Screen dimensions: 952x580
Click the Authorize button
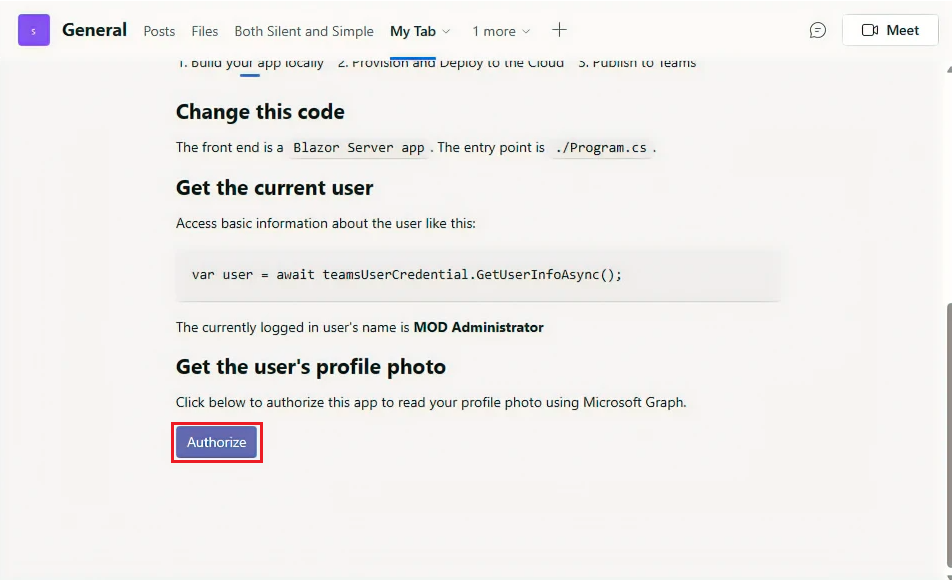(x=216, y=442)
